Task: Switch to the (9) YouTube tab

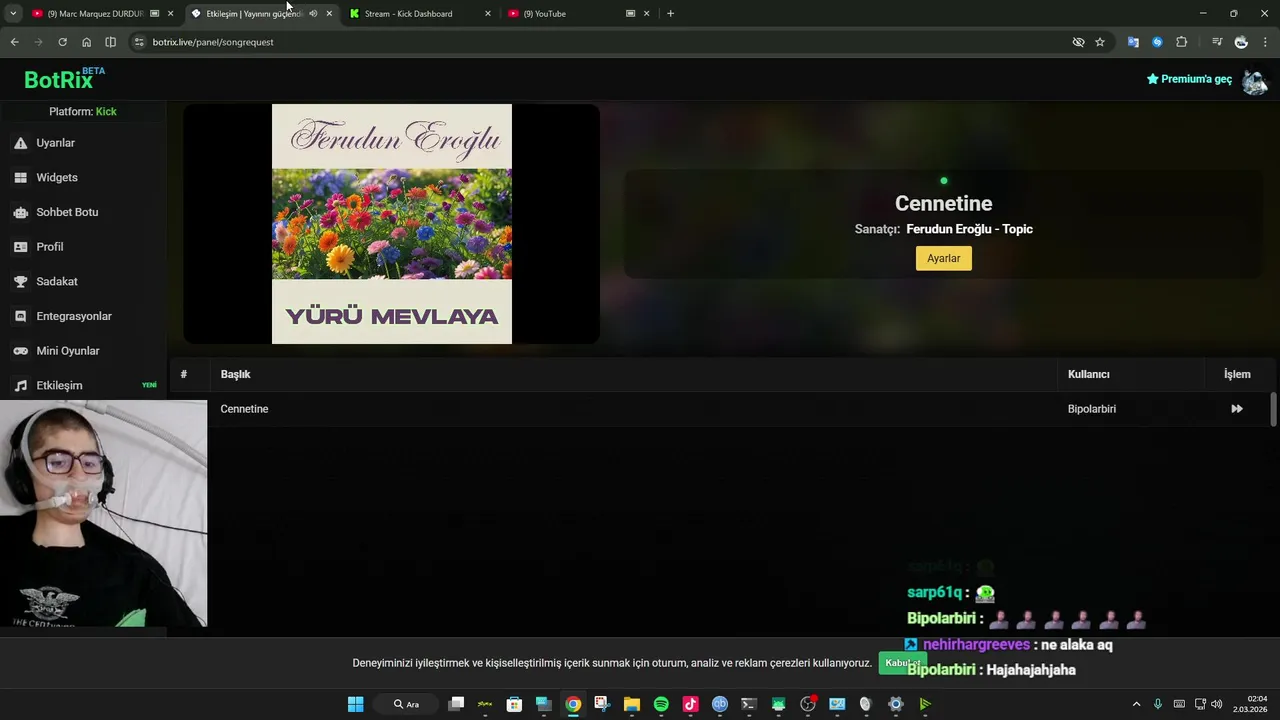Action: point(544,14)
